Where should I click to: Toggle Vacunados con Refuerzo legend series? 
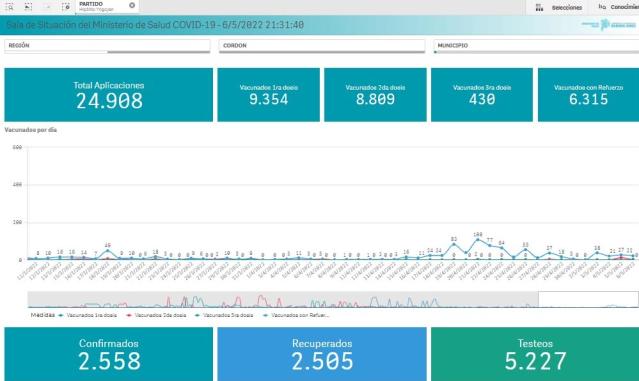coord(296,315)
